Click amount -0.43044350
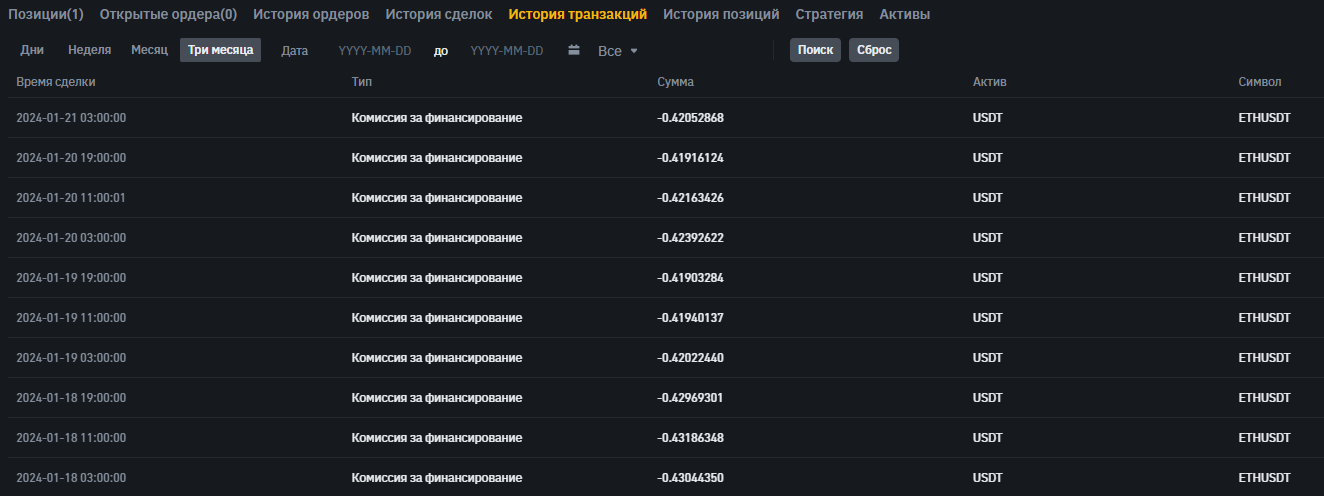 tap(690, 478)
